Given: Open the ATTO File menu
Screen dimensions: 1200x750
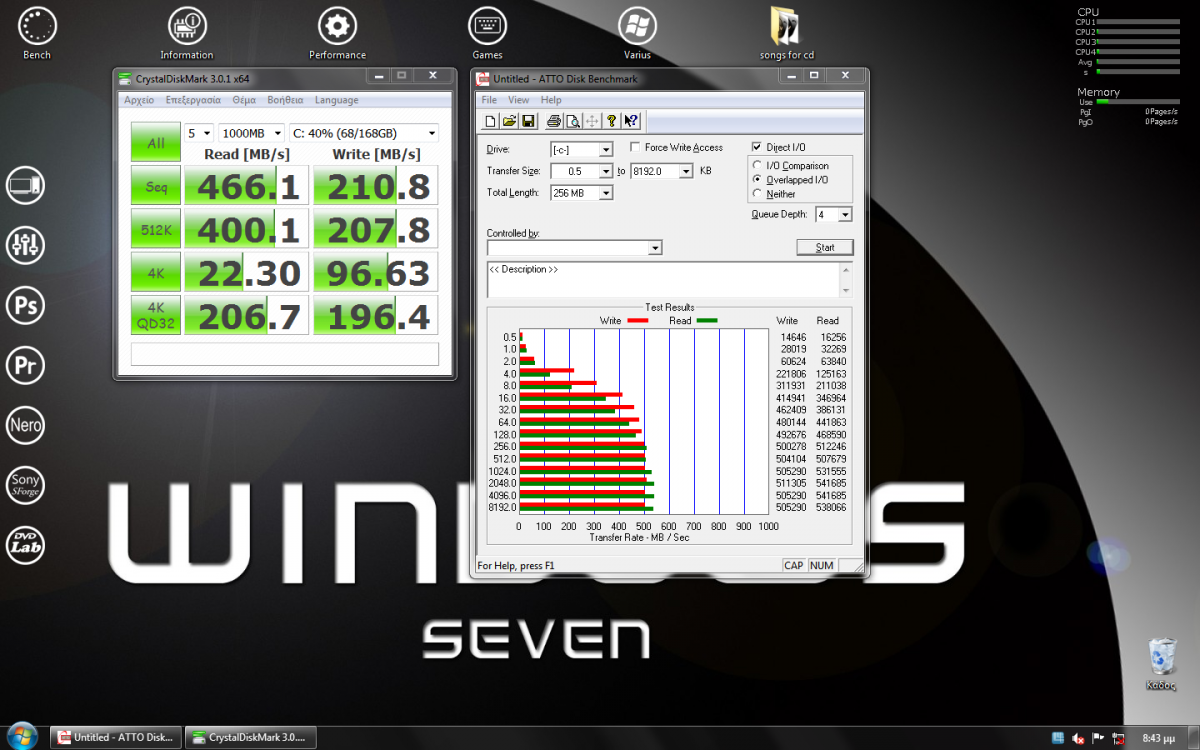Looking at the screenshot, I should tap(489, 100).
